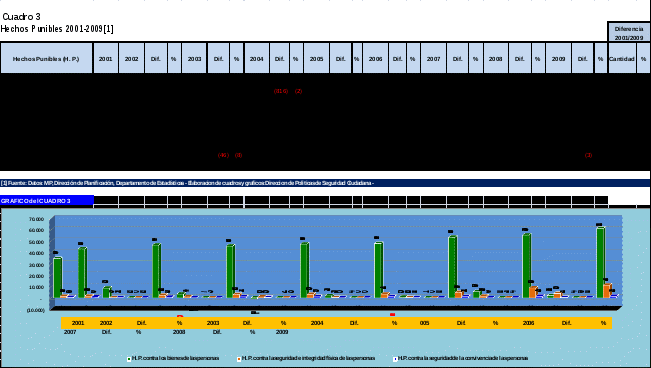Select '2007' below the orange axis band
Viewport: 651px width, 368px height.
pos(70,332)
